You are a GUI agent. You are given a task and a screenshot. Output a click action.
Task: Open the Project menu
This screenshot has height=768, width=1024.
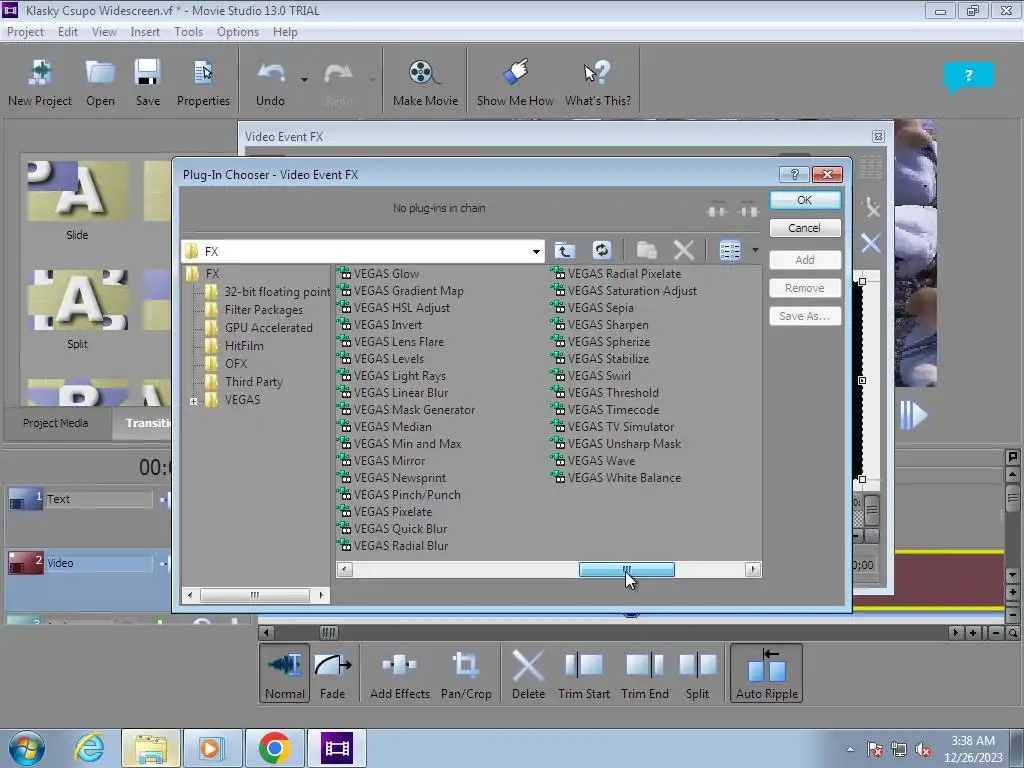point(25,31)
